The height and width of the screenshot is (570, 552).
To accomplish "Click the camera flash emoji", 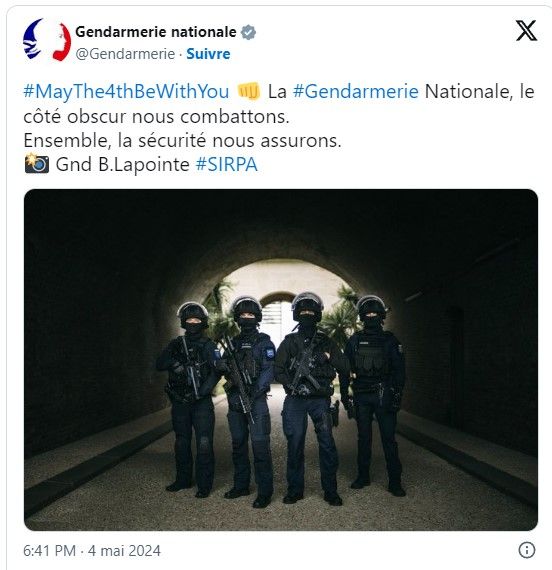I will click(36, 164).
